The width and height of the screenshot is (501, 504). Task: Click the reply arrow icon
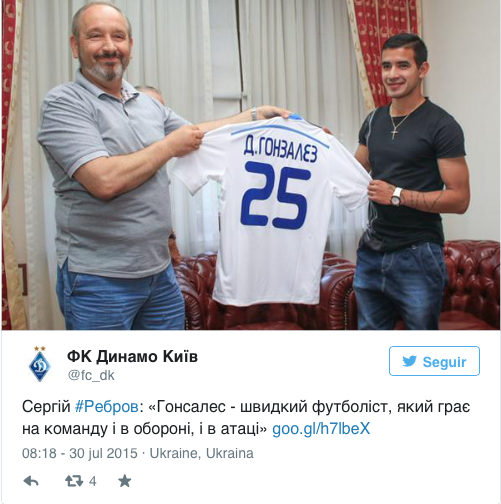pos(31,481)
